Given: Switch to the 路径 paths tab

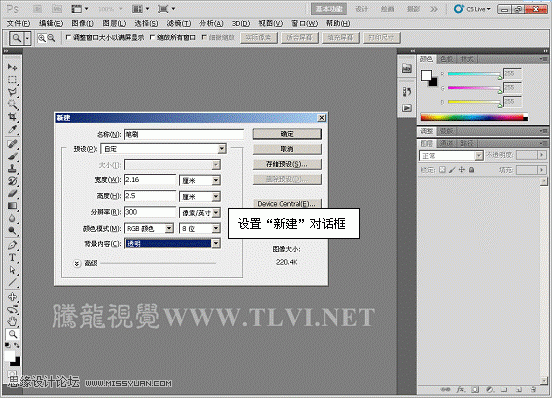Looking at the screenshot, I should (467, 143).
